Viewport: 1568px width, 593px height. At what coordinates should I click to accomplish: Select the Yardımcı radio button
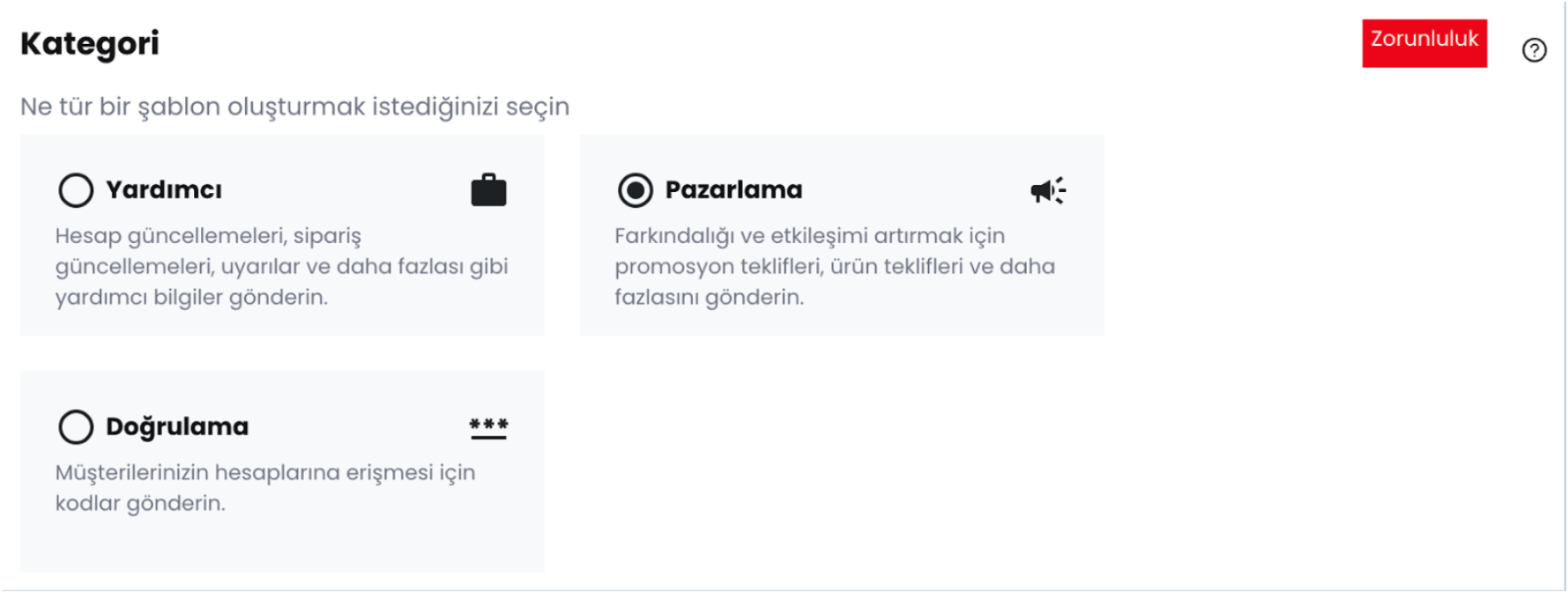point(76,189)
